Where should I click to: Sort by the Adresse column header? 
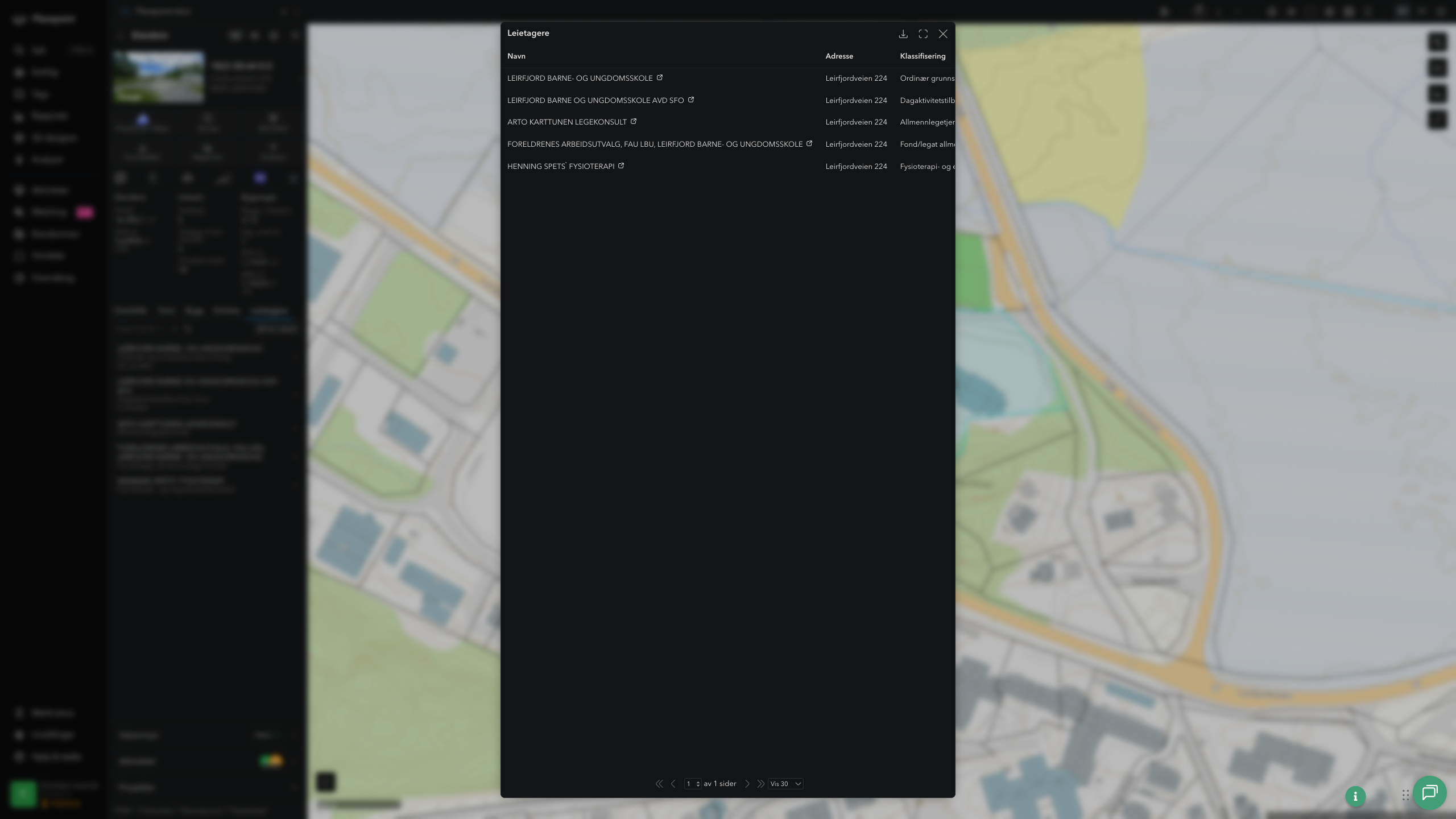coord(839,56)
